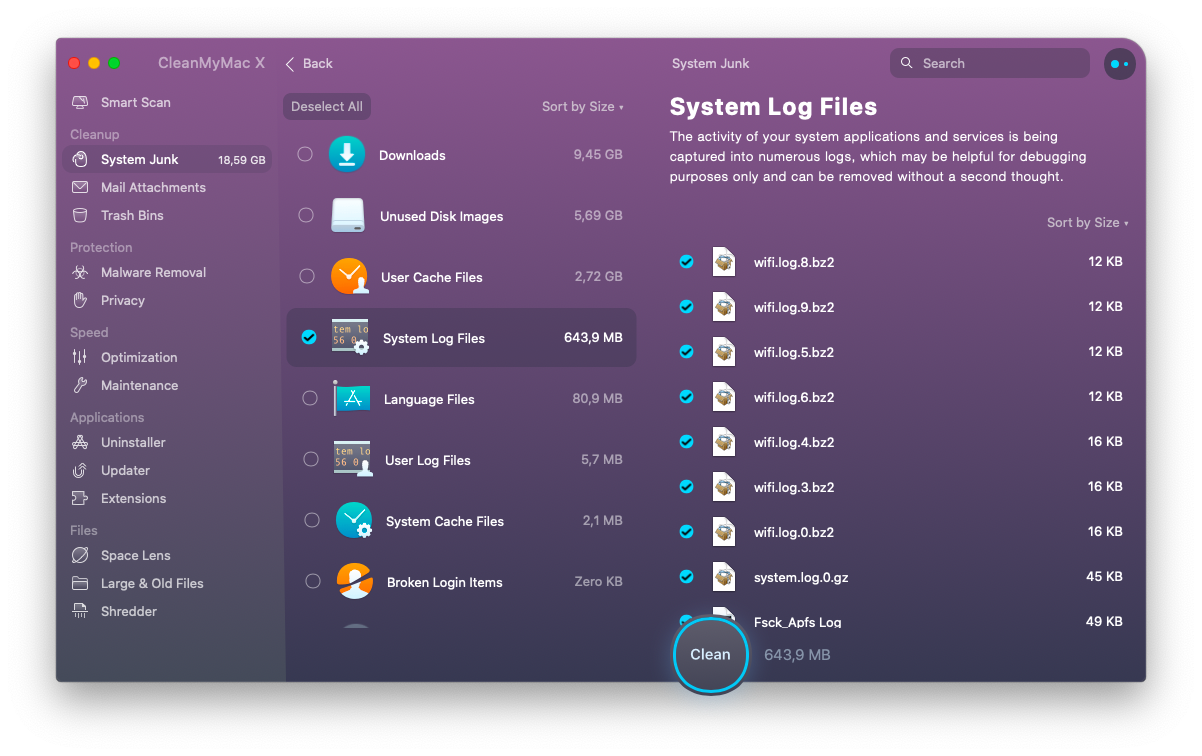Open the Shredder tool
The height and width of the screenshot is (756, 1202).
pos(127,611)
